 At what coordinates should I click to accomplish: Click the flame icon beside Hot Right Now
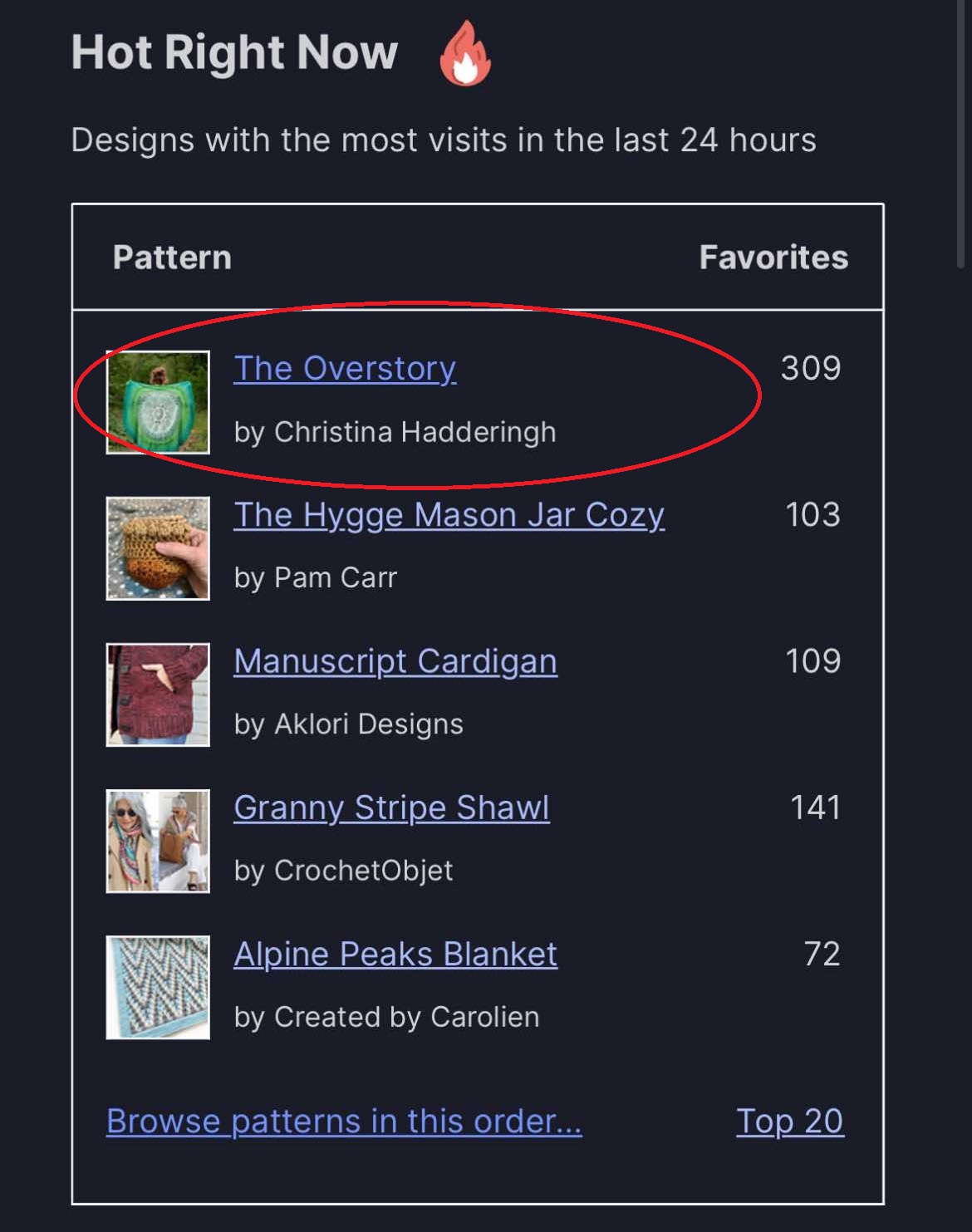[465, 53]
